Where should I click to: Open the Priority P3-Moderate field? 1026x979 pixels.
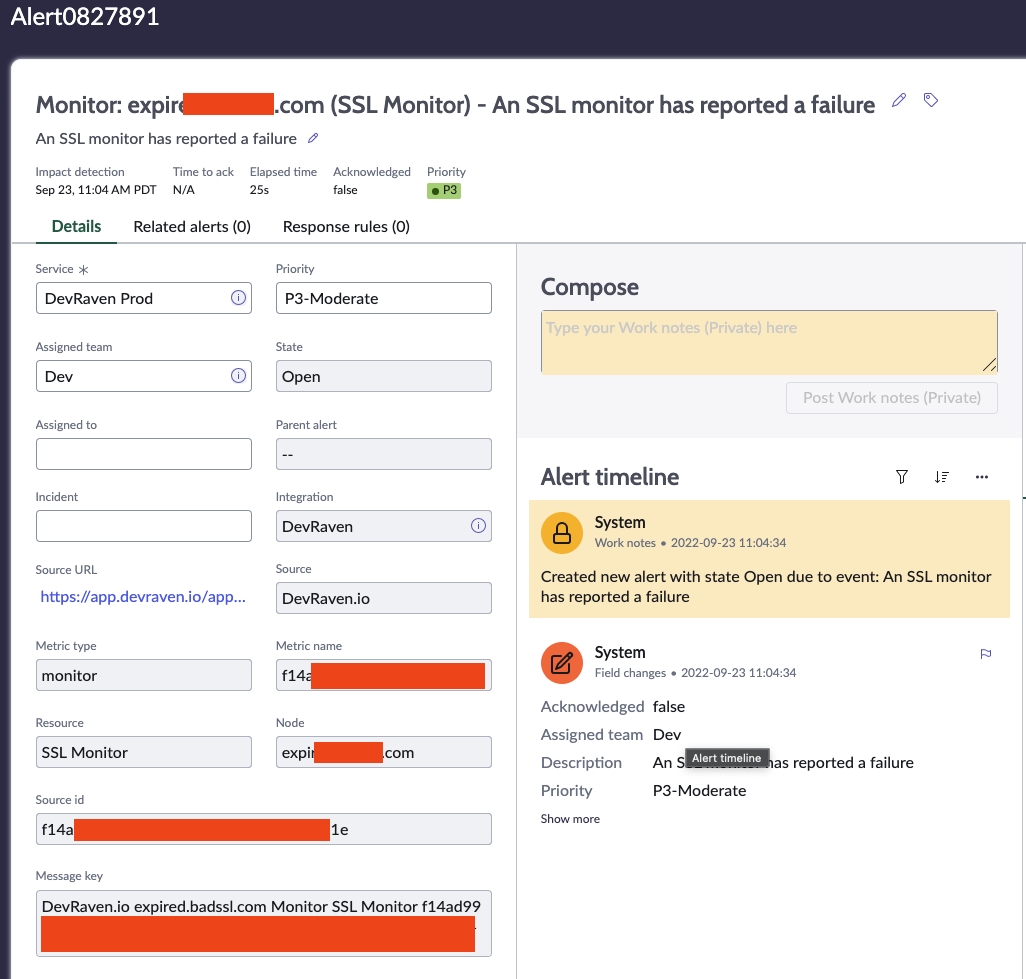(383, 298)
